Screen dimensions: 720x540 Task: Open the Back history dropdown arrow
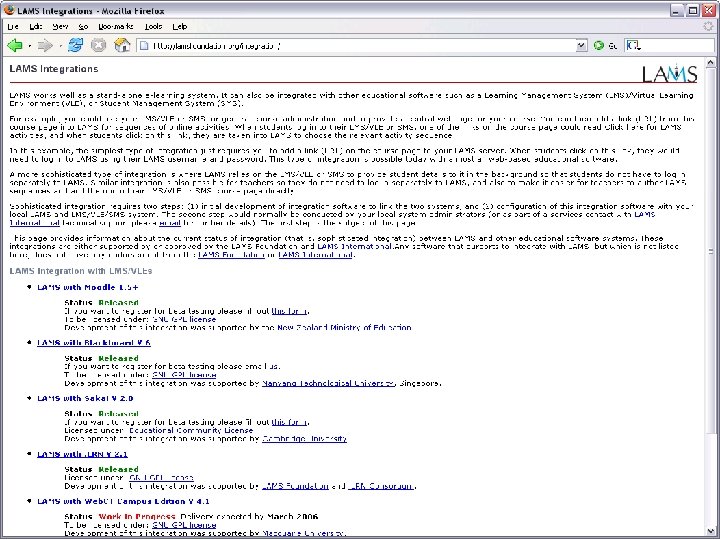point(29,46)
